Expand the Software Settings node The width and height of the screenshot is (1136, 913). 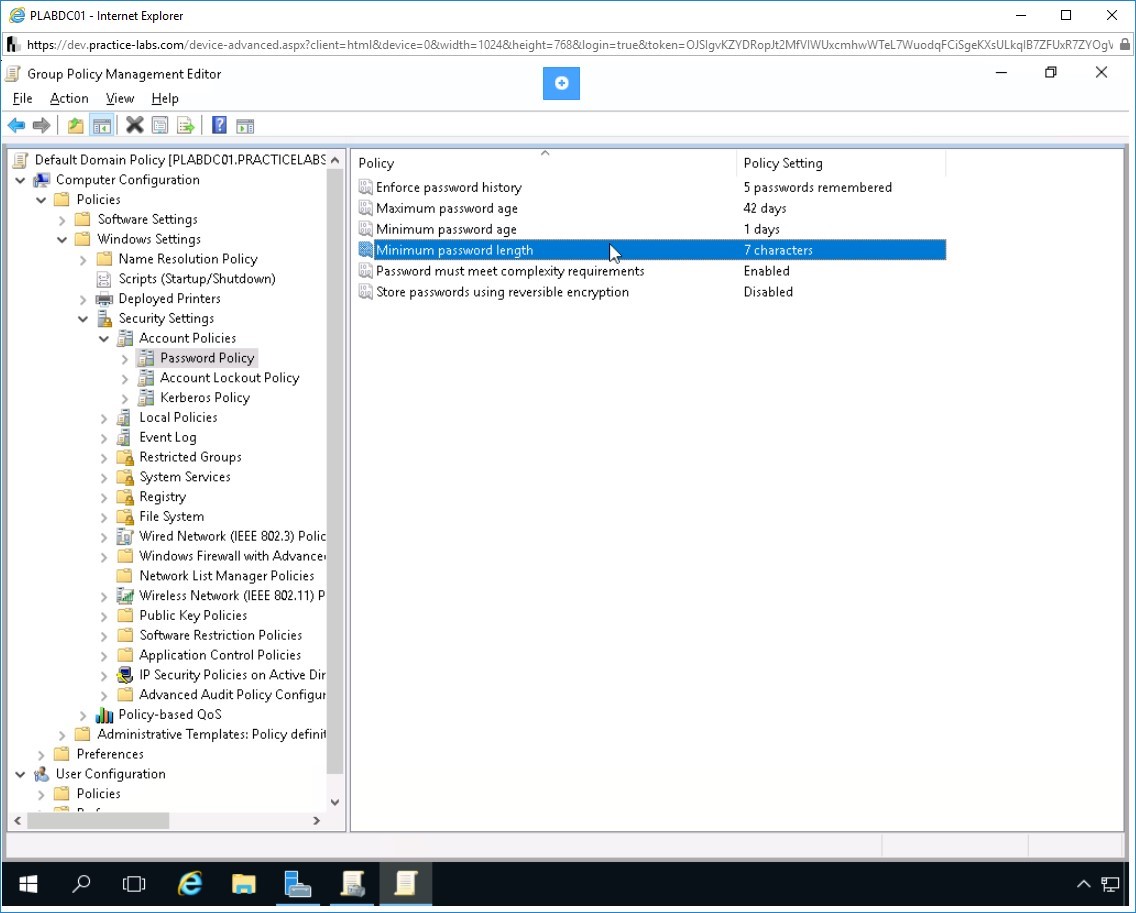62,220
